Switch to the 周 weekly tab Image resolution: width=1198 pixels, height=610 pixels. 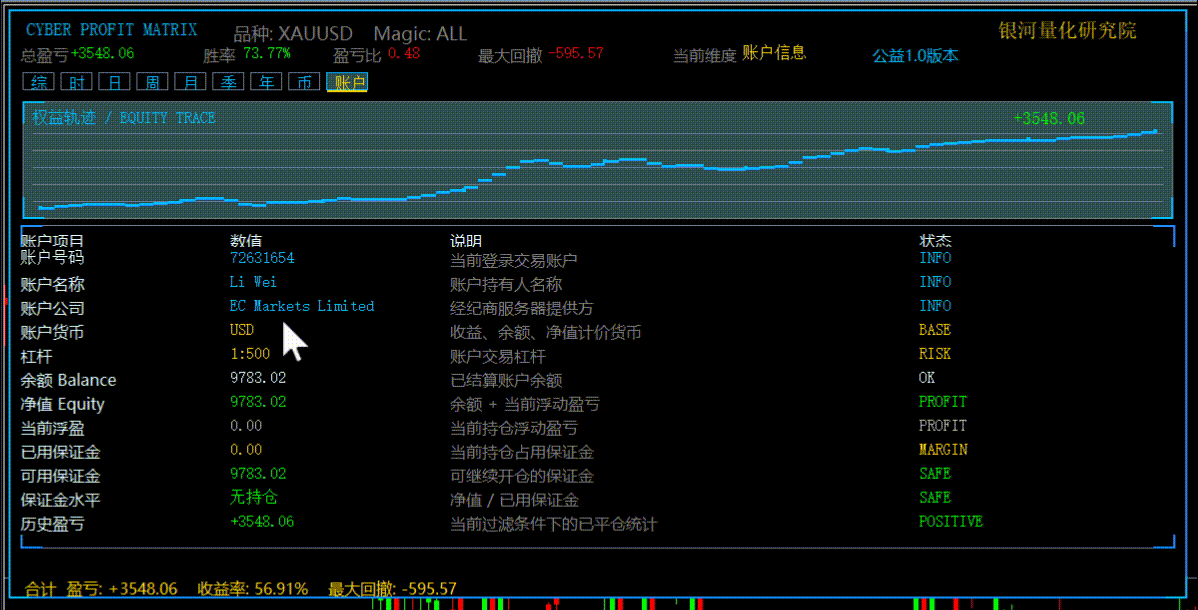pyautogui.click(x=152, y=82)
